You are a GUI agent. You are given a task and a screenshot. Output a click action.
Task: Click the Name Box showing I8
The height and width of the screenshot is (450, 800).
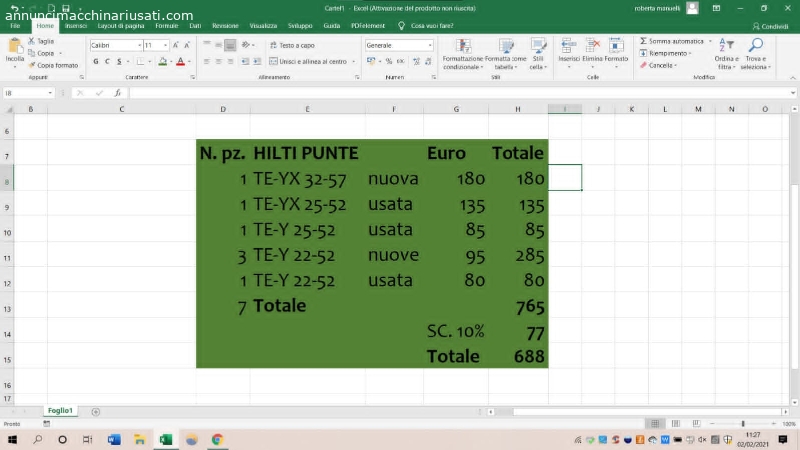pos(28,93)
